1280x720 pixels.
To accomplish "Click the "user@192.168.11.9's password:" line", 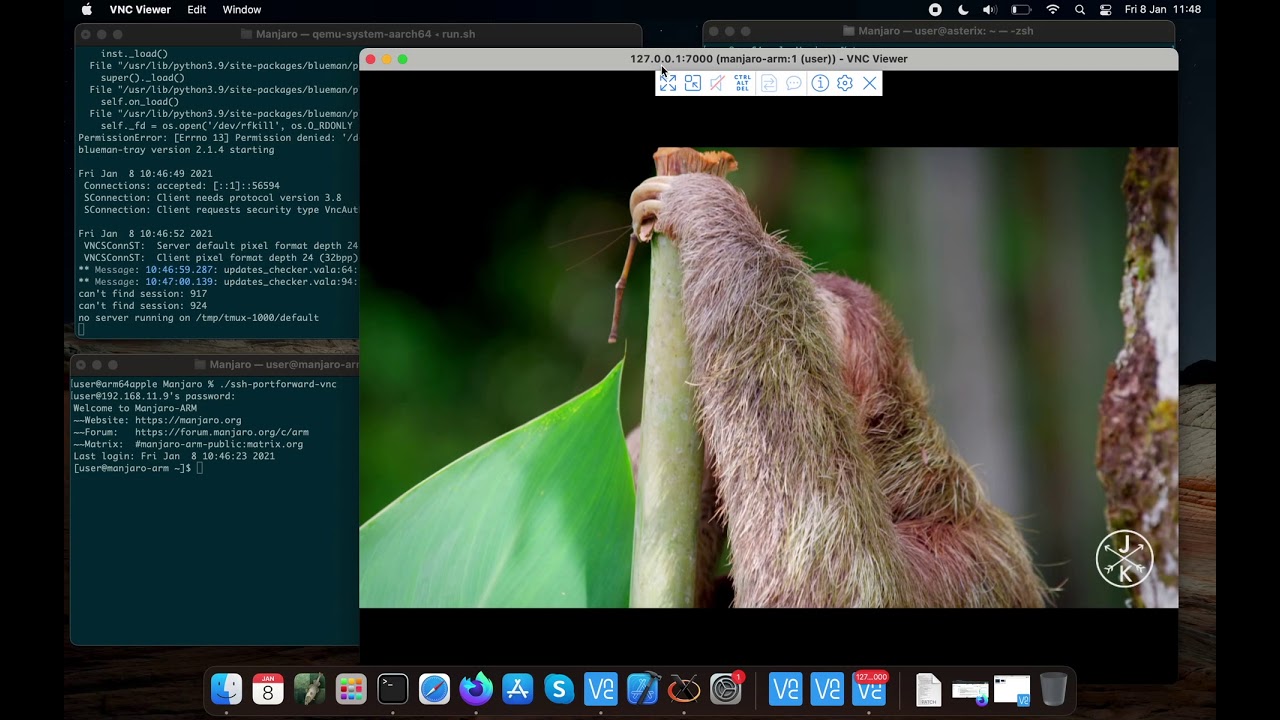I will (x=154, y=396).
